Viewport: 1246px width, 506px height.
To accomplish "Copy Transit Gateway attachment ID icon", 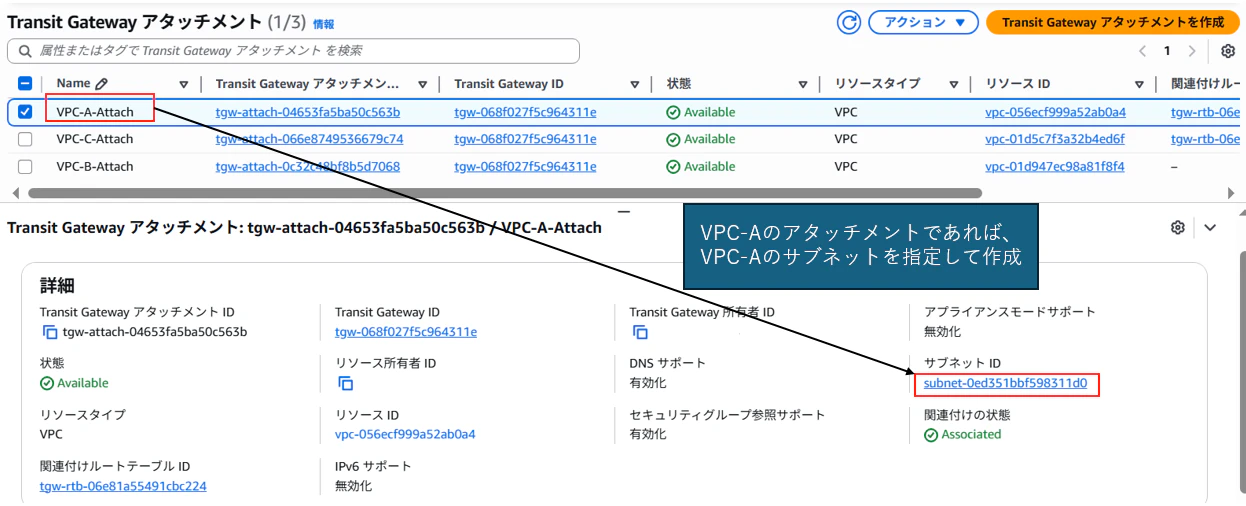I will pos(49,332).
